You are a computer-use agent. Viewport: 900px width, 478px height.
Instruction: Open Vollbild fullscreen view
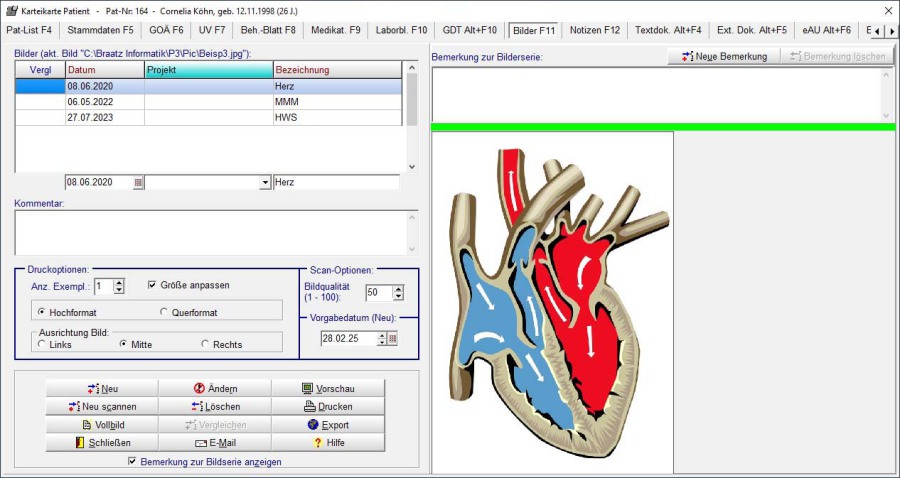click(101, 425)
